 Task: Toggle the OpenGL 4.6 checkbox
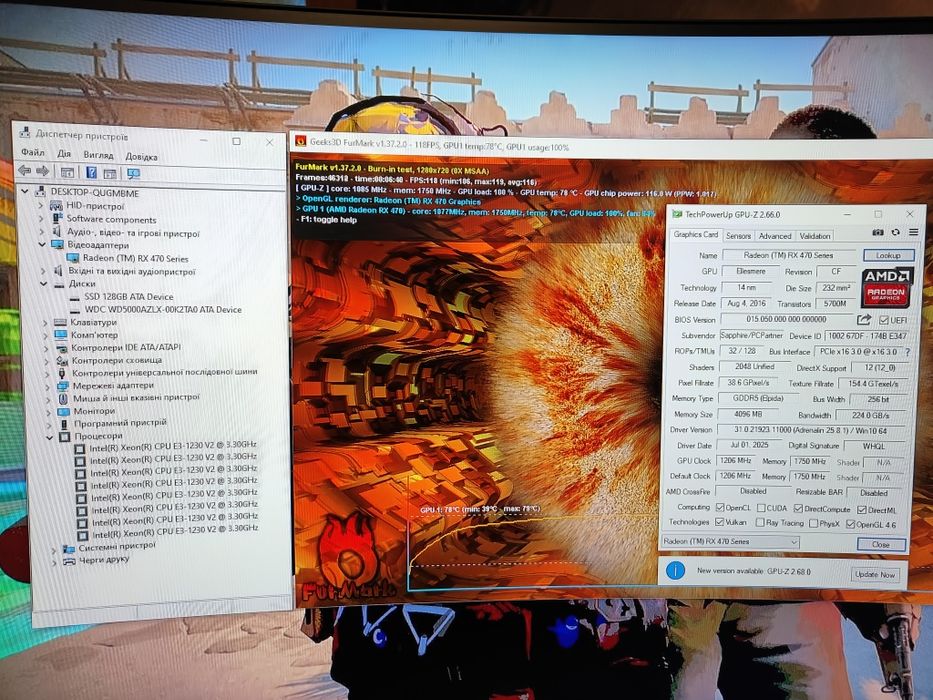850,524
